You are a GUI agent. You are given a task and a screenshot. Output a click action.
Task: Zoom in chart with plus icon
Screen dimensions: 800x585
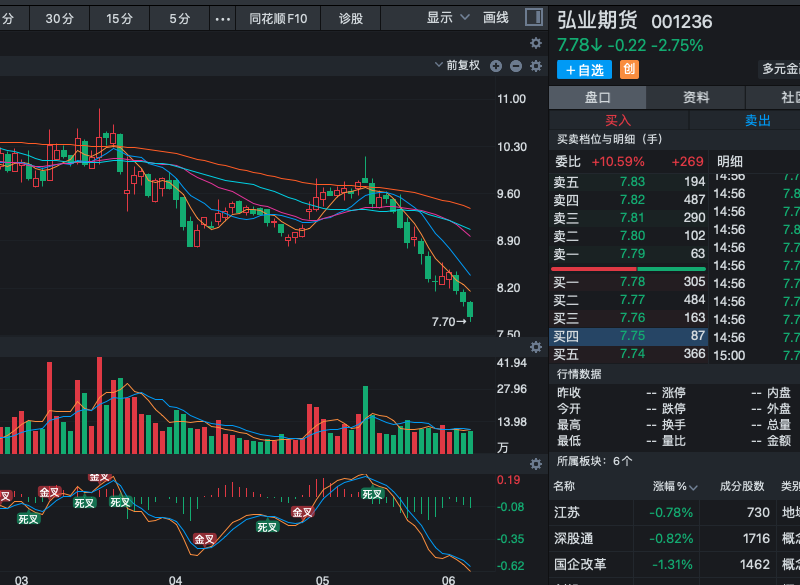pos(496,66)
